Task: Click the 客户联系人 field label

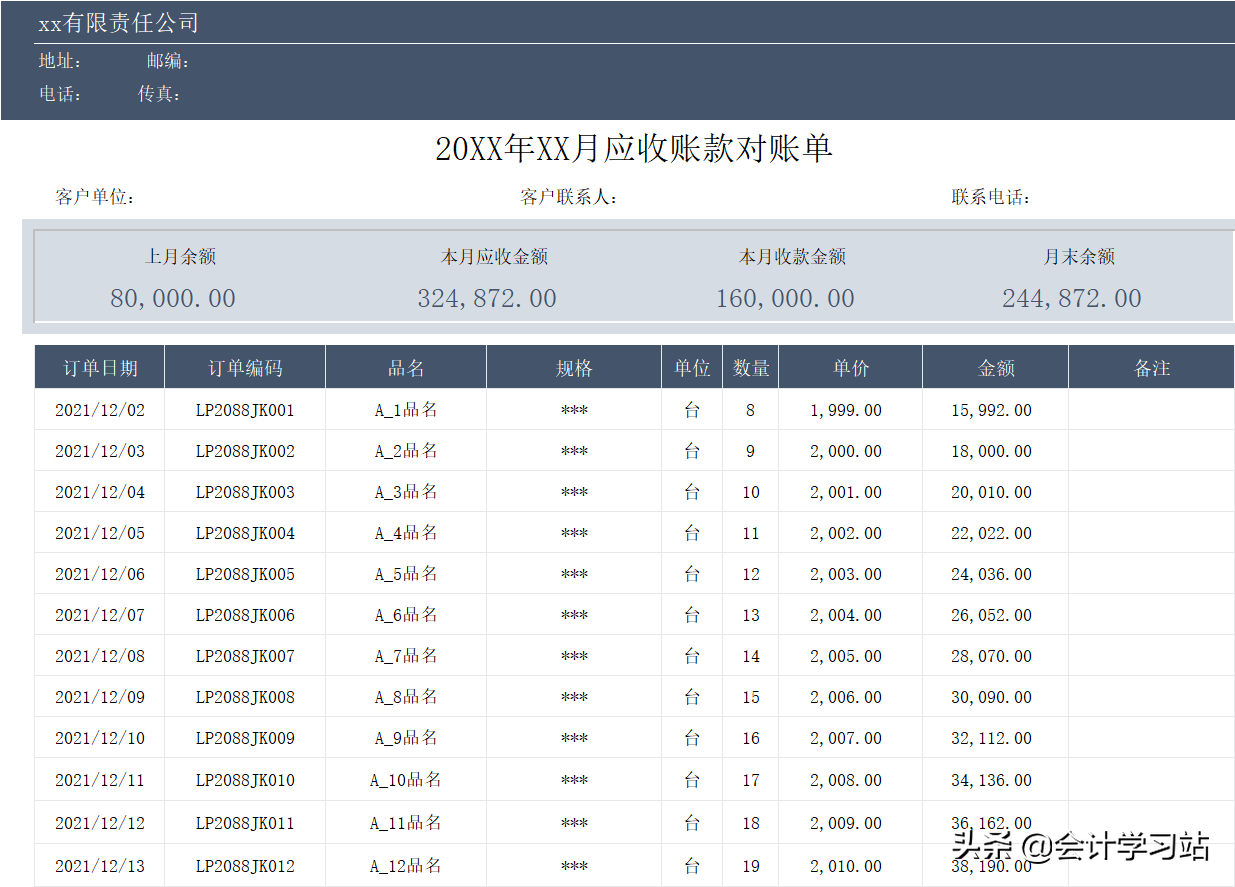Action: coord(569,197)
